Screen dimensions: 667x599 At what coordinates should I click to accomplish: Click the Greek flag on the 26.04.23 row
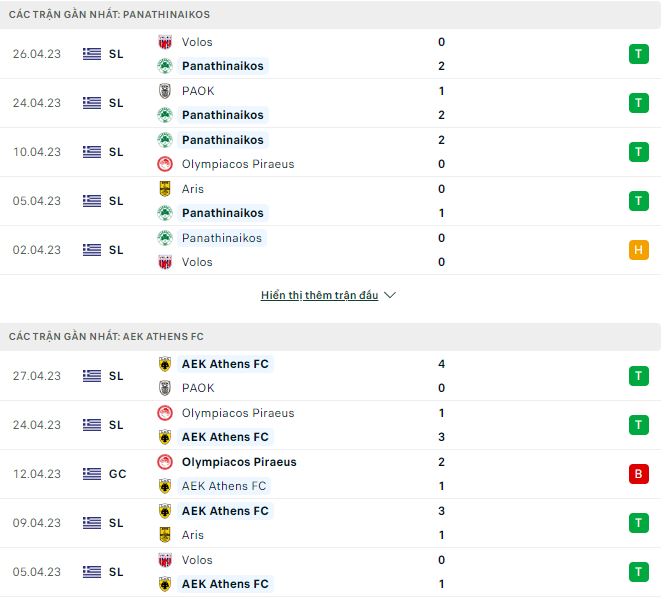(92, 54)
